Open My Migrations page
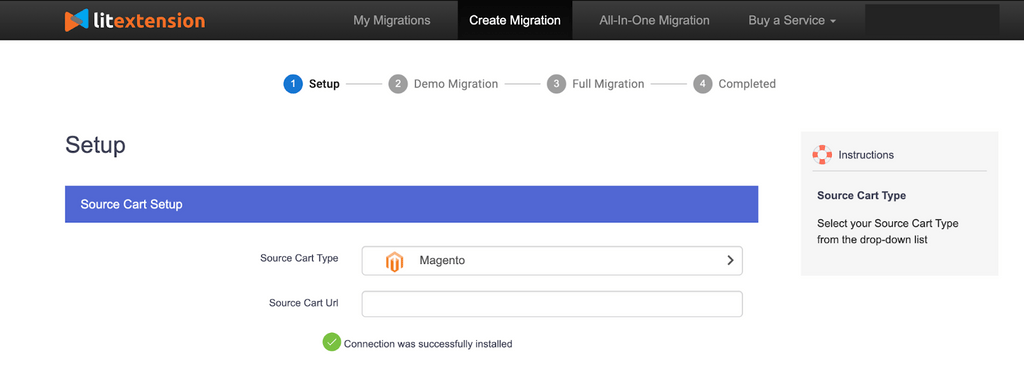 click(x=392, y=20)
